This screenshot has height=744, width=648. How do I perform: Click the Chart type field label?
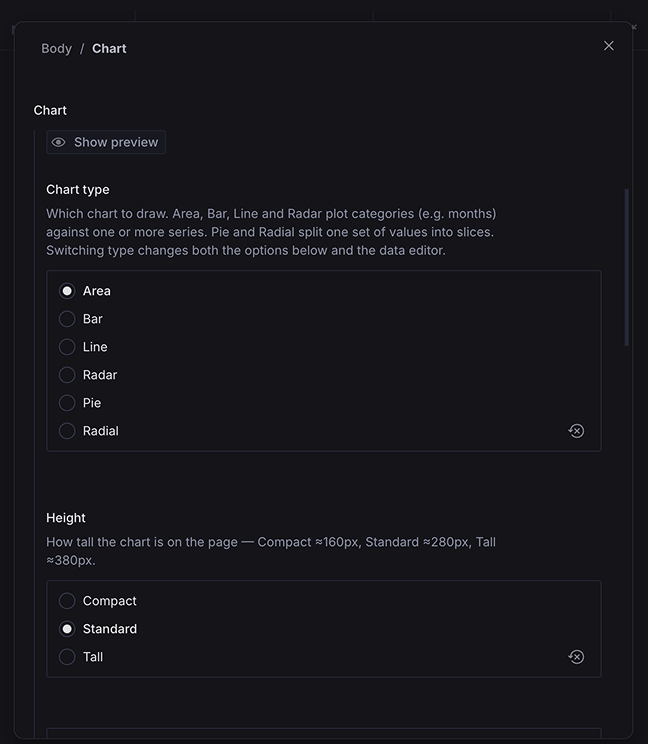pyautogui.click(x=78, y=189)
